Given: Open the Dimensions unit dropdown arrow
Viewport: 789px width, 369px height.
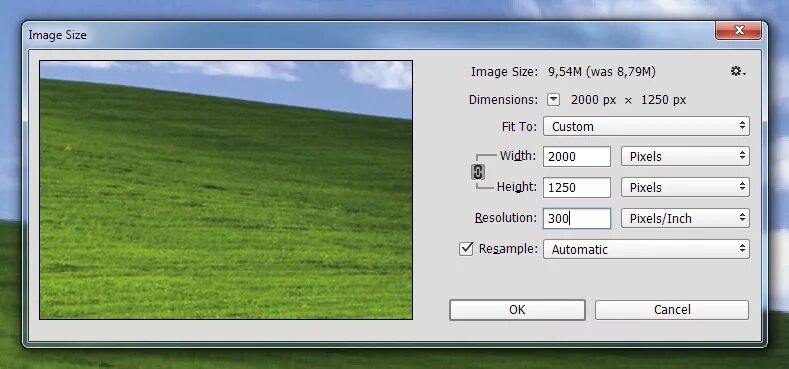Looking at the screenshot, I should coord(553,100).
